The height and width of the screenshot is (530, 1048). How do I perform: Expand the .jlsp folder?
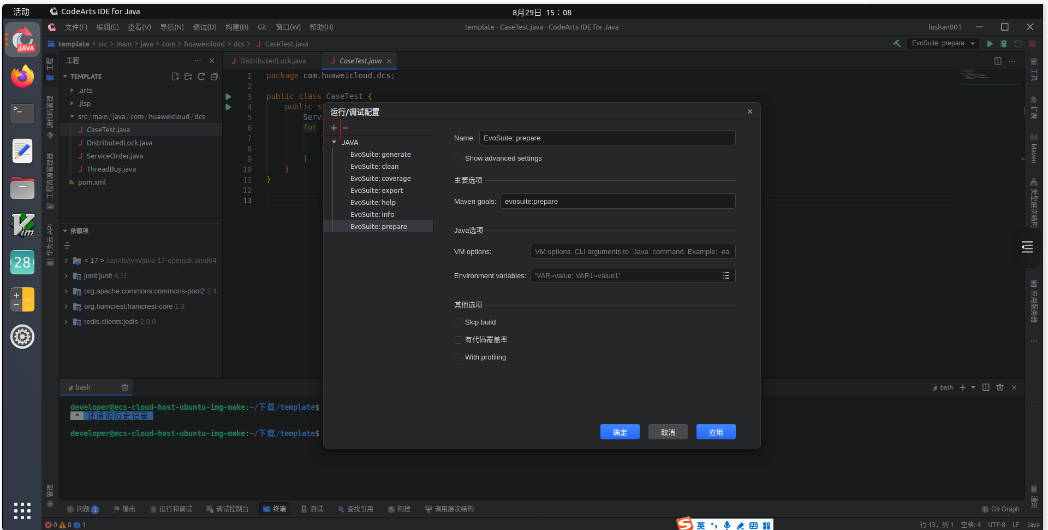pos(72,104)
